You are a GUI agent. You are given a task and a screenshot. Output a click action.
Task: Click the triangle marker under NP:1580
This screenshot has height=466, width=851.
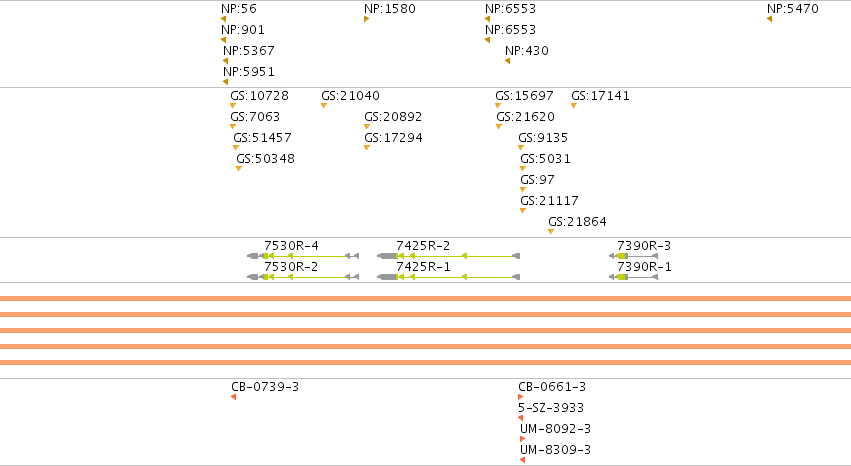pos(366,20)
